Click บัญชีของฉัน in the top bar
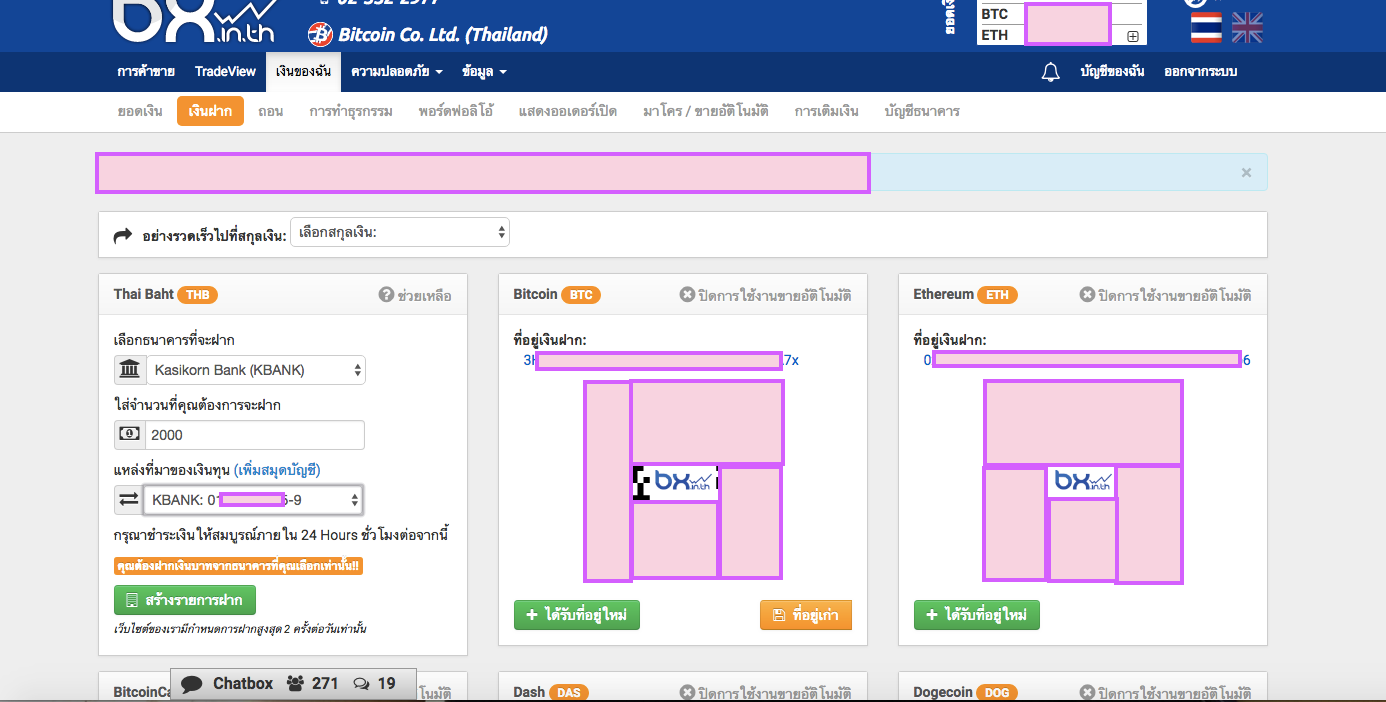Viewport: 1386px width, 702px height. click(x=1112, y=72)
